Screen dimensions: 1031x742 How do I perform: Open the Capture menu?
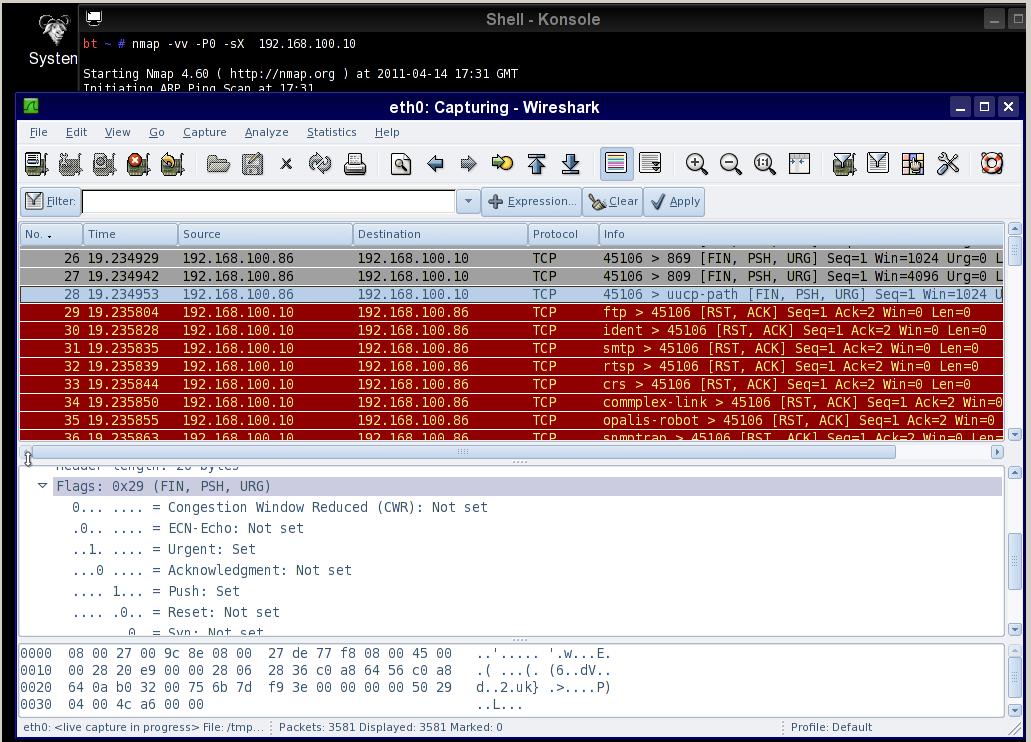[204, 132]
